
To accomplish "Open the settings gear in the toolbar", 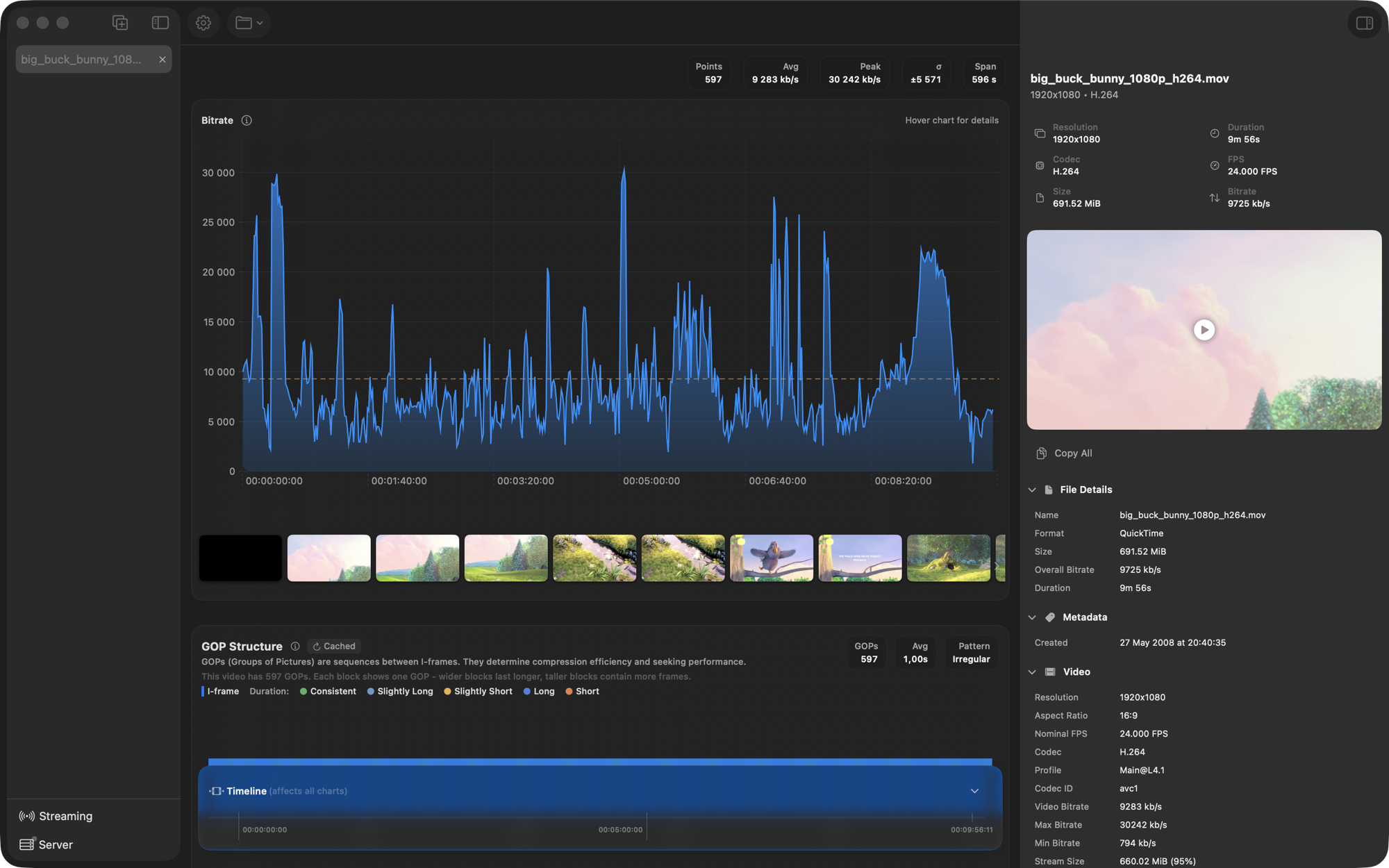I will [203, 23].
